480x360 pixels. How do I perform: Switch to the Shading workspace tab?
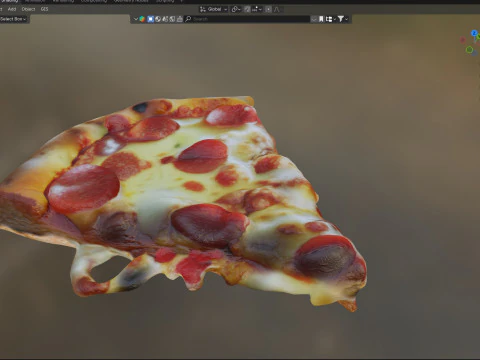tap(9, 1)
